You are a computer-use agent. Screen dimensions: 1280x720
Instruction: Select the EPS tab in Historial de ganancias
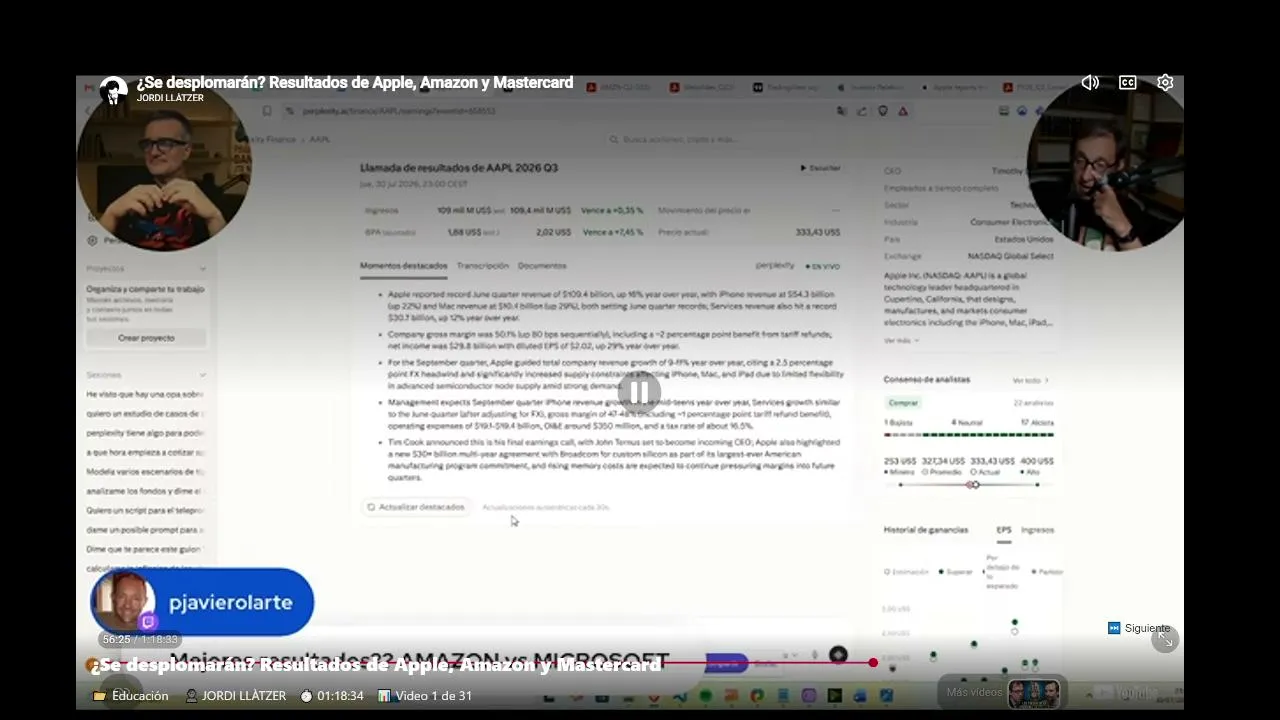coord(1004,530)
